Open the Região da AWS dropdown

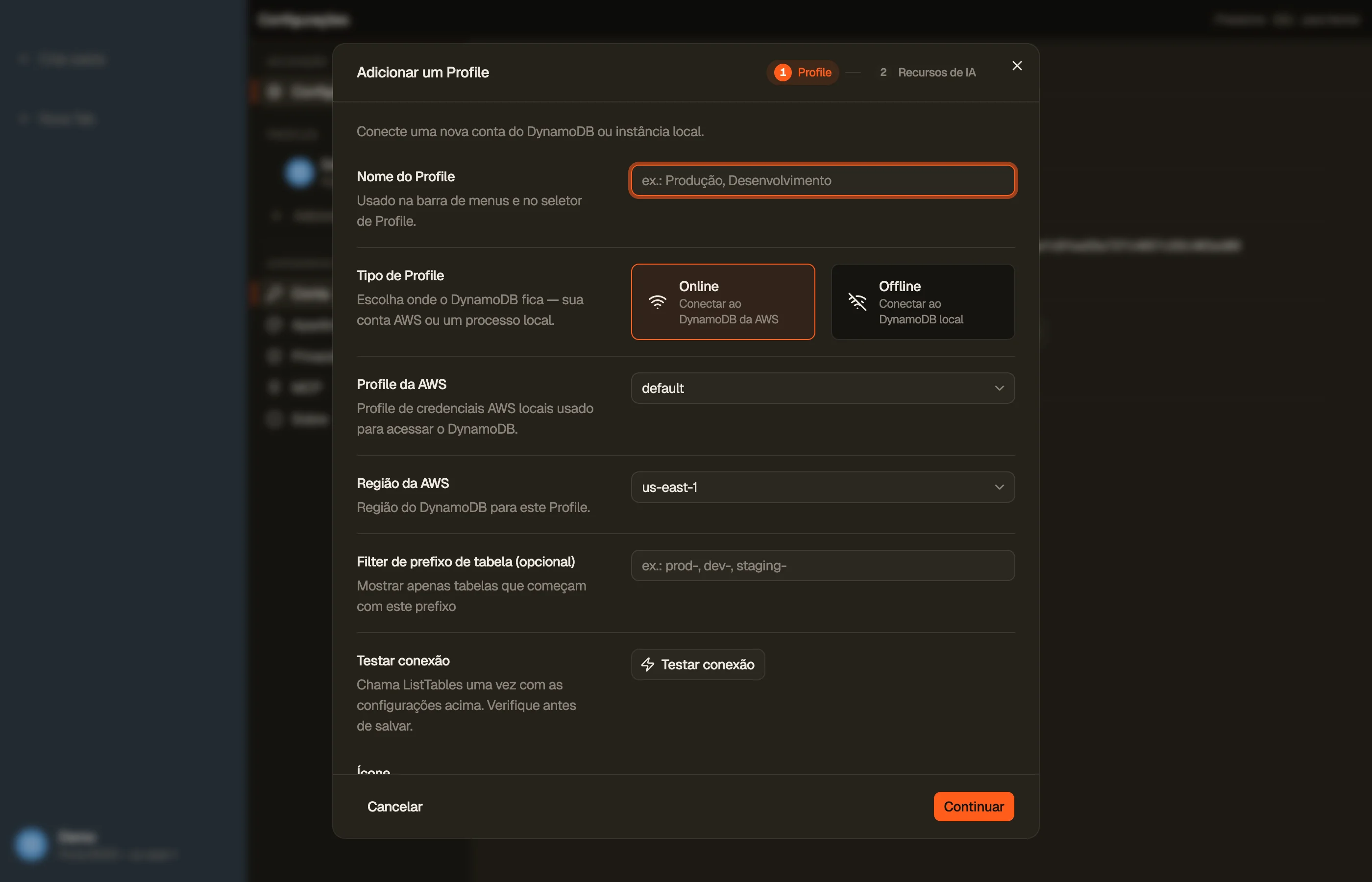pos(822,488)
